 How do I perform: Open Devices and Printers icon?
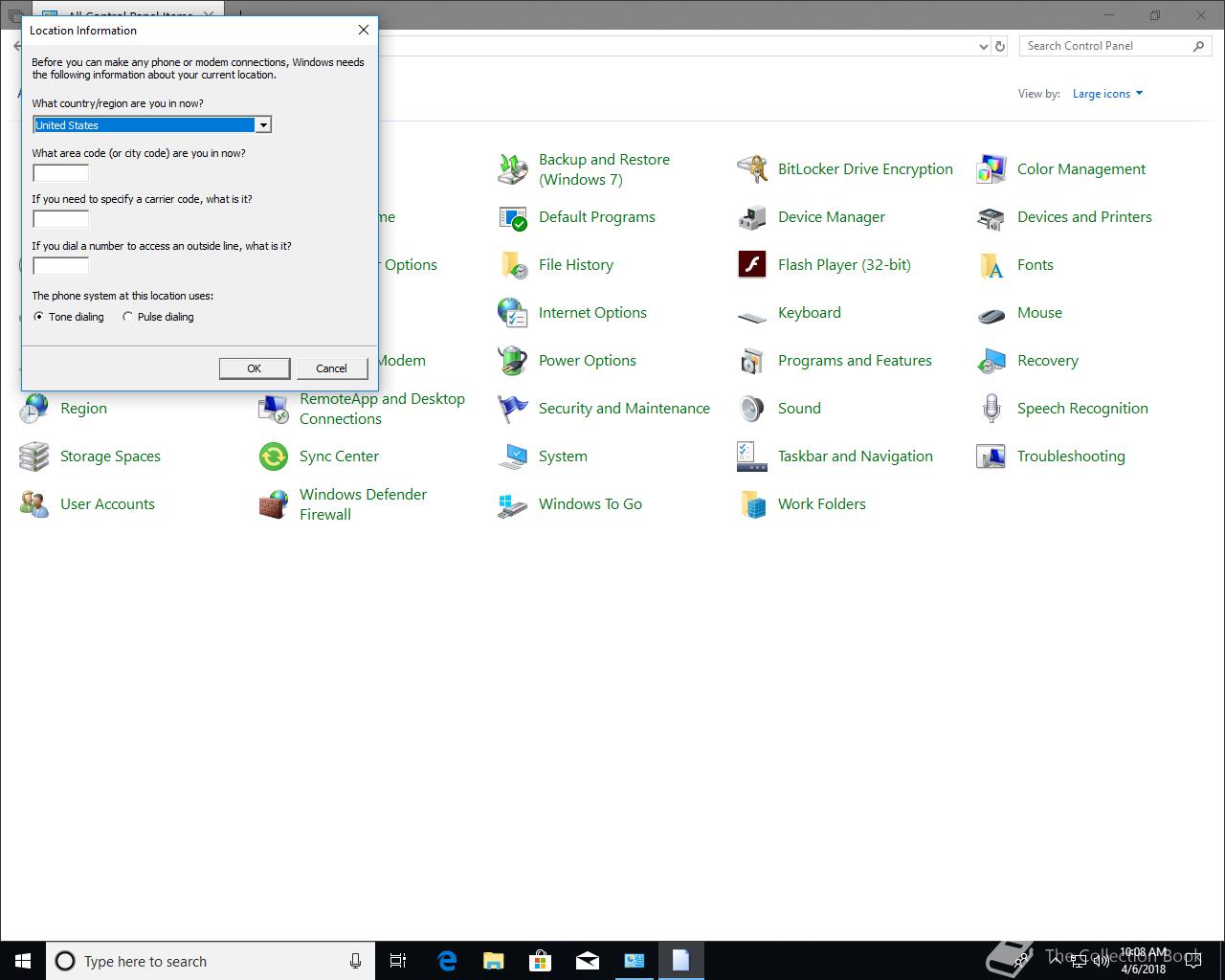point(991,217)
